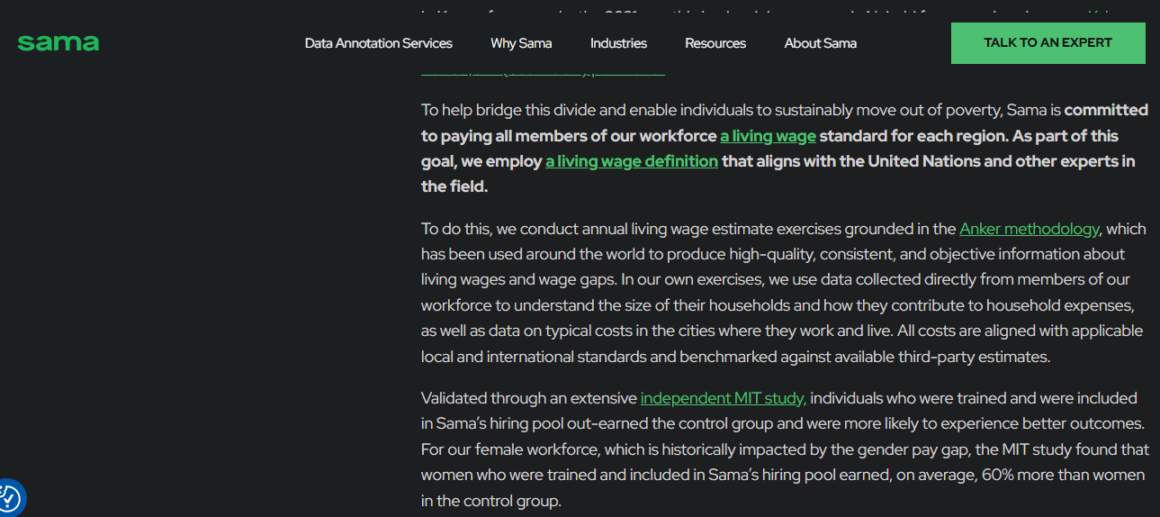Screen dimensions: 1160x517
Task: Click the bold text 'committed'
Action: point(1106,110)
